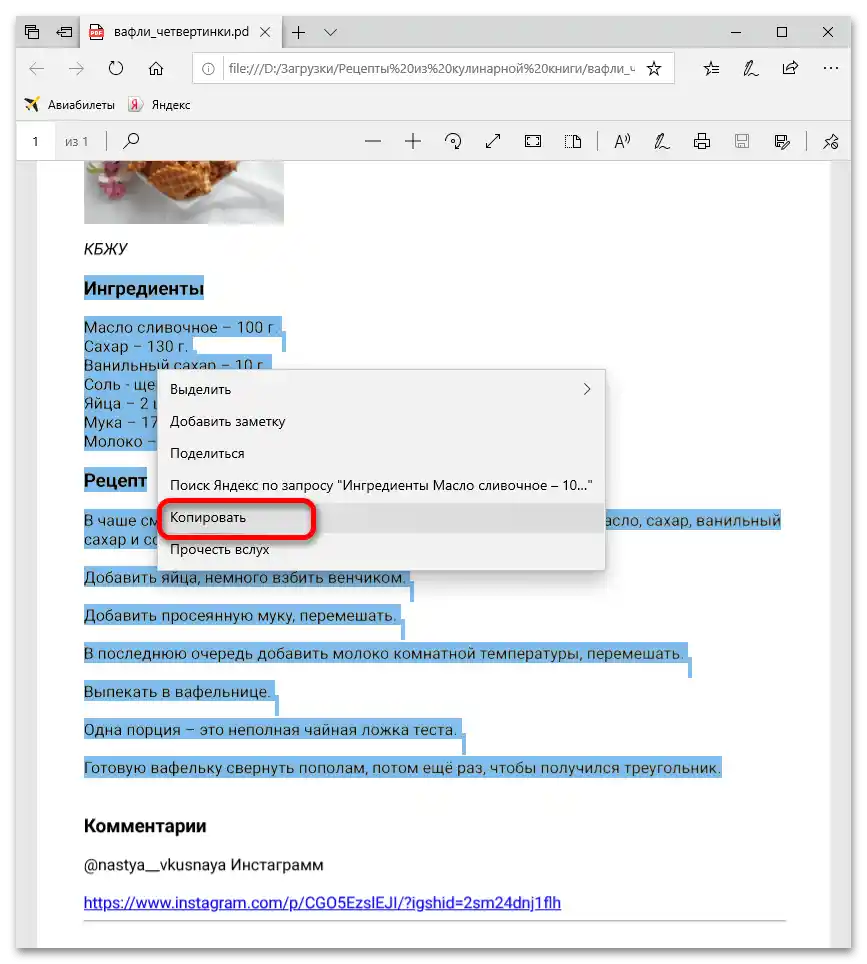The width and height of the screenshot is (867, 964).
Task: Share this page
Action: click(790, 68)
